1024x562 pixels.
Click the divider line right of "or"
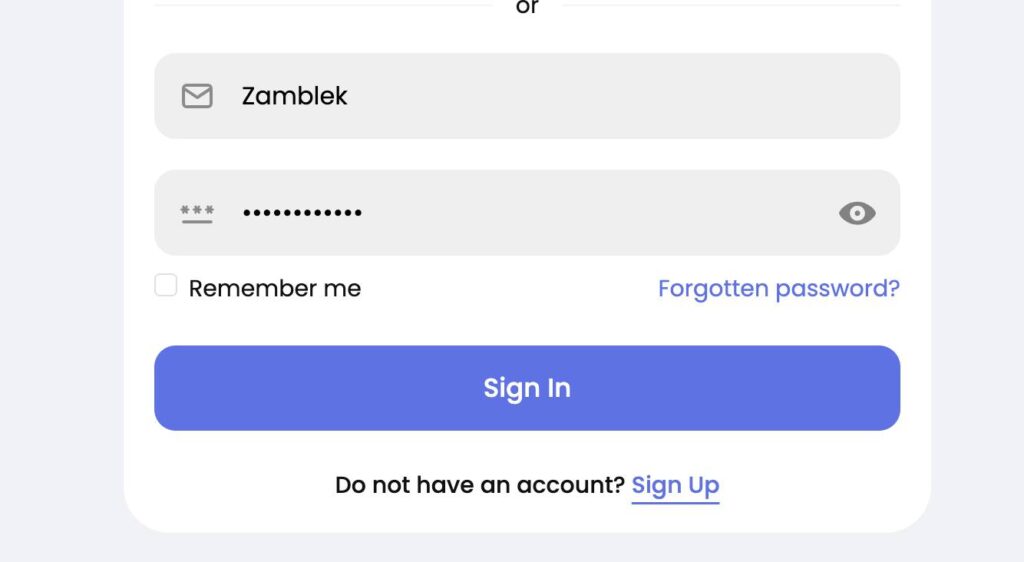click(731, 5)
